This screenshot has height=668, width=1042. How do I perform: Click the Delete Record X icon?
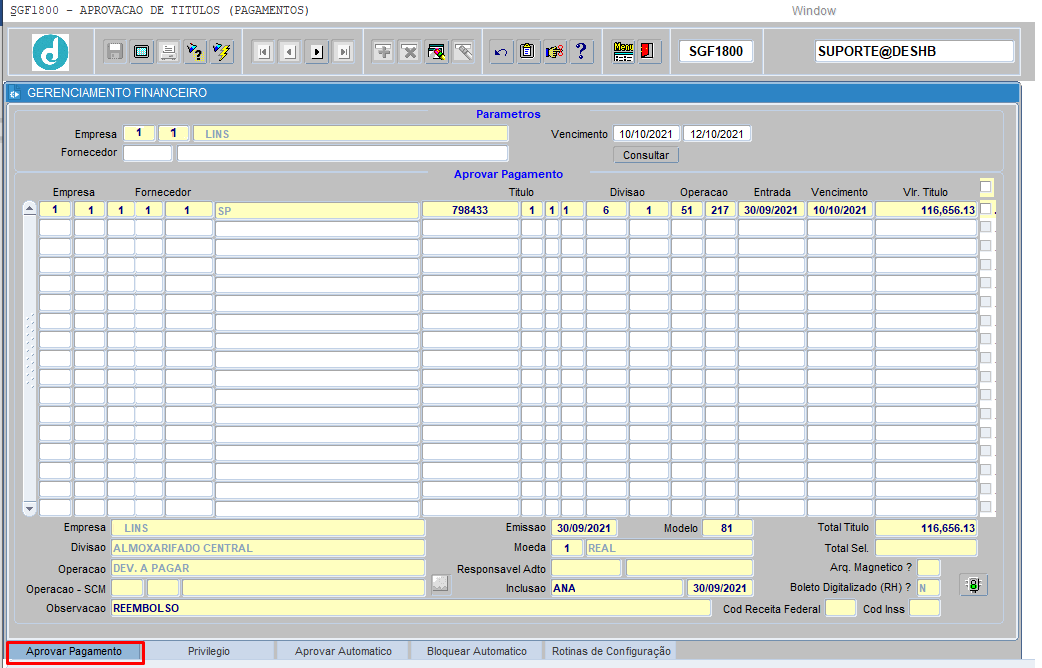coord(410,52)
